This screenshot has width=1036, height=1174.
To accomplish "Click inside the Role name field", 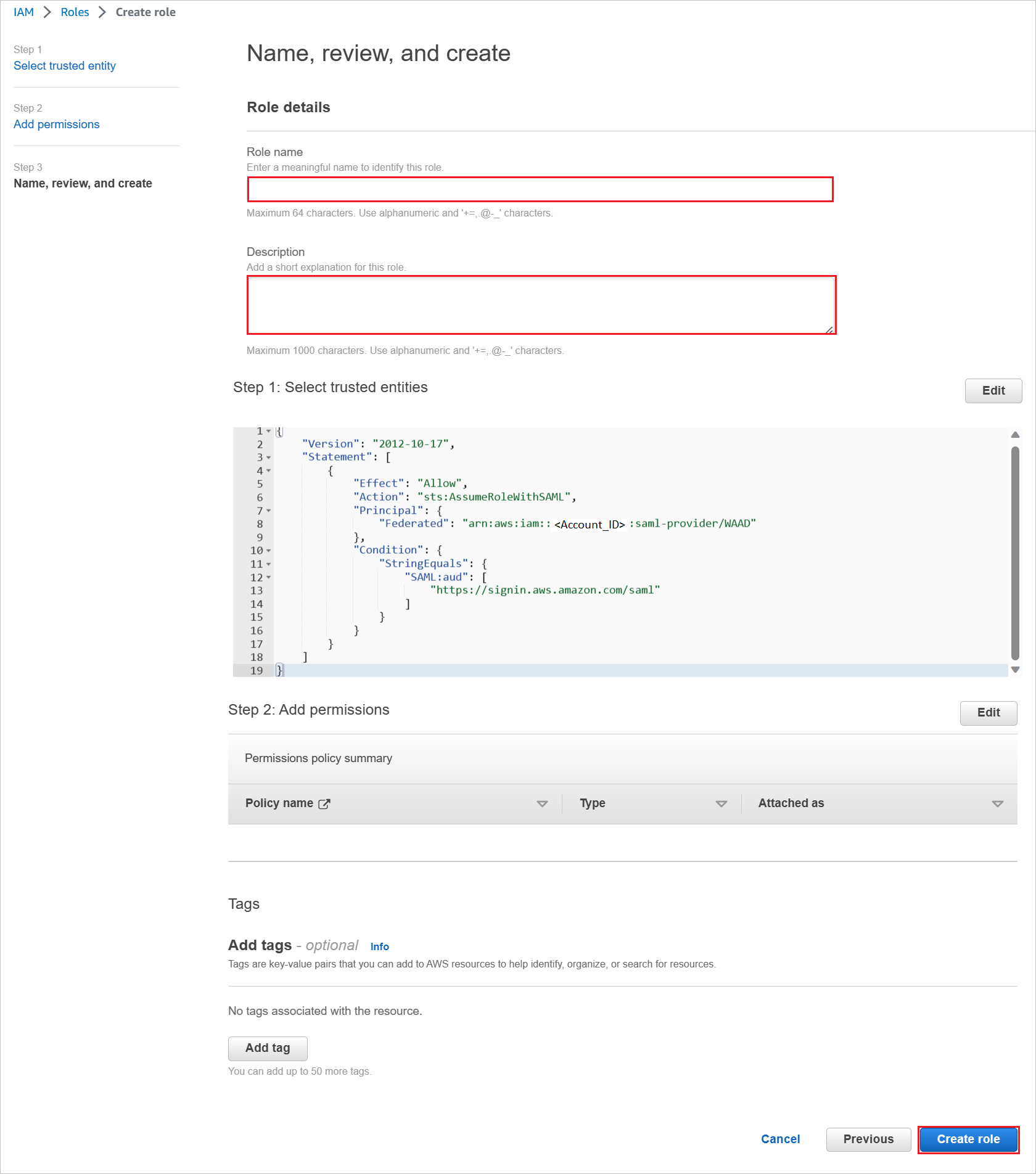I will [x=540, y=189].
